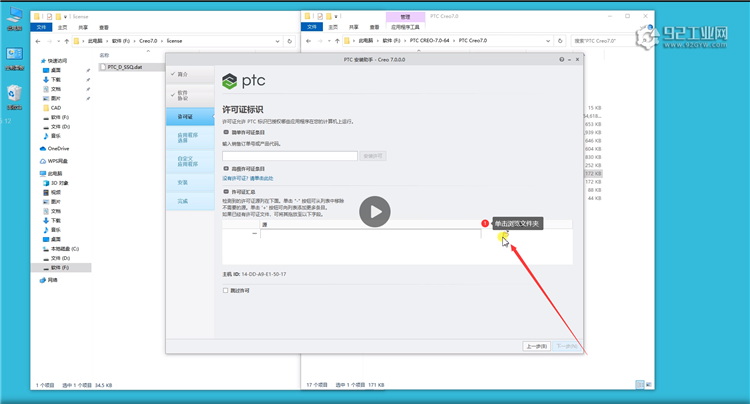Screen dimensions: 750x404
Task: Click the PTC logo in installer header
Action: [243, 81]
